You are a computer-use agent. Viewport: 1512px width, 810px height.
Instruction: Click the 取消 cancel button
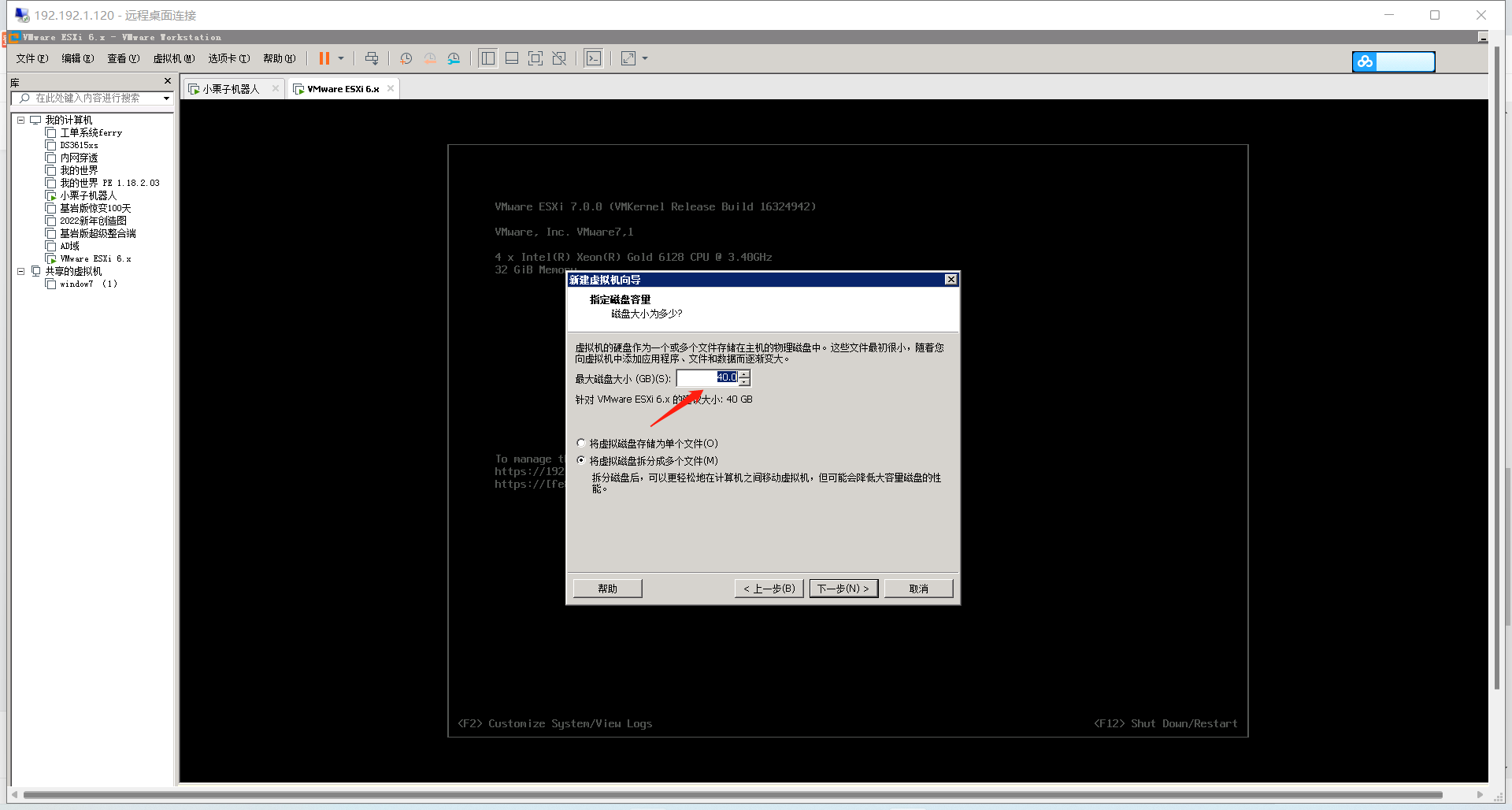918,589
